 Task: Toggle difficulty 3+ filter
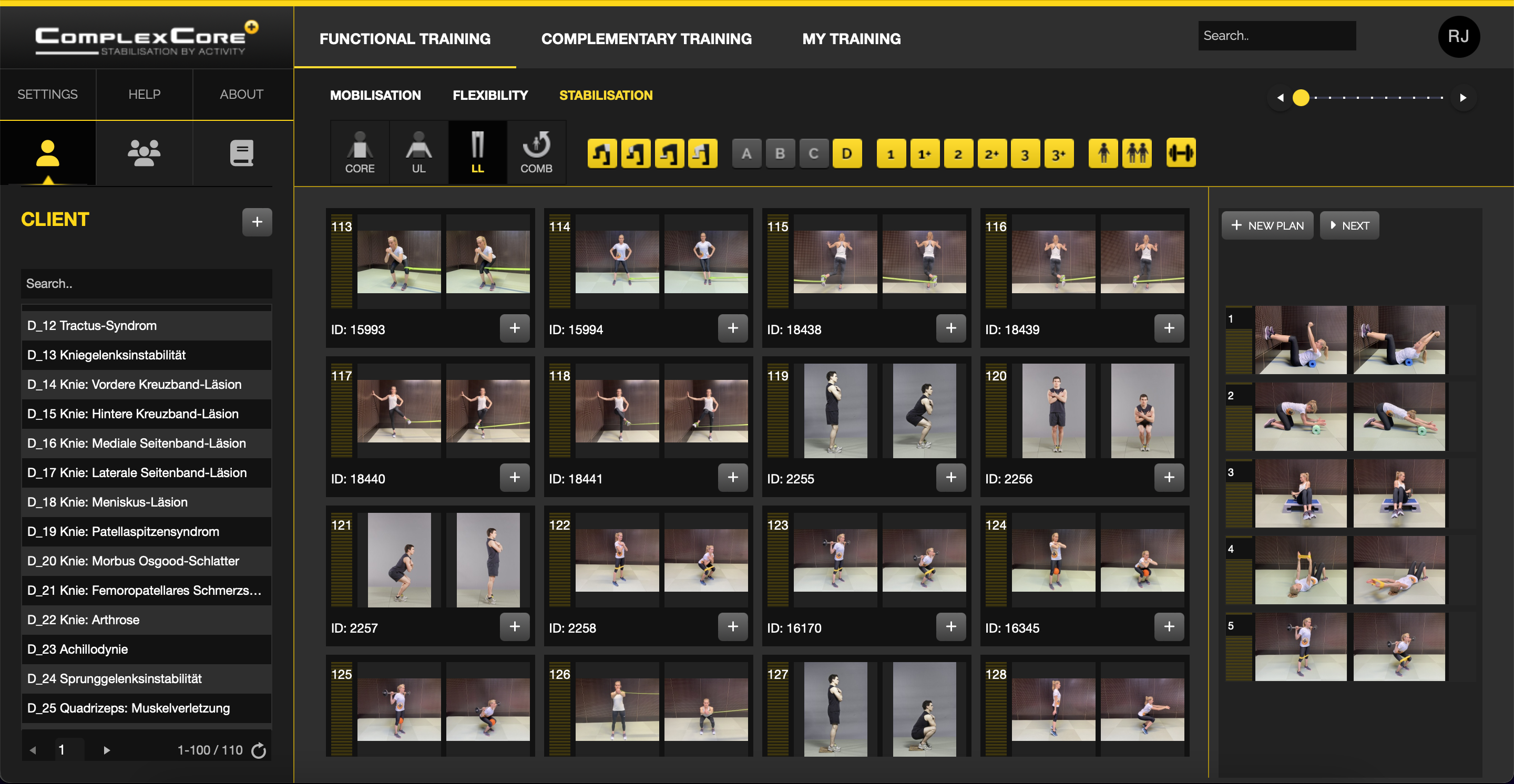click(x=1059, y=154)
